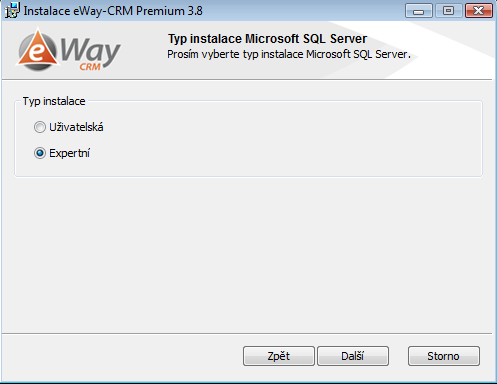Viewport: 497px width, 384px height.
Task: Click the 'Prosím vyberte typ instalace' subtitle
Action: (x=289, y=54)
